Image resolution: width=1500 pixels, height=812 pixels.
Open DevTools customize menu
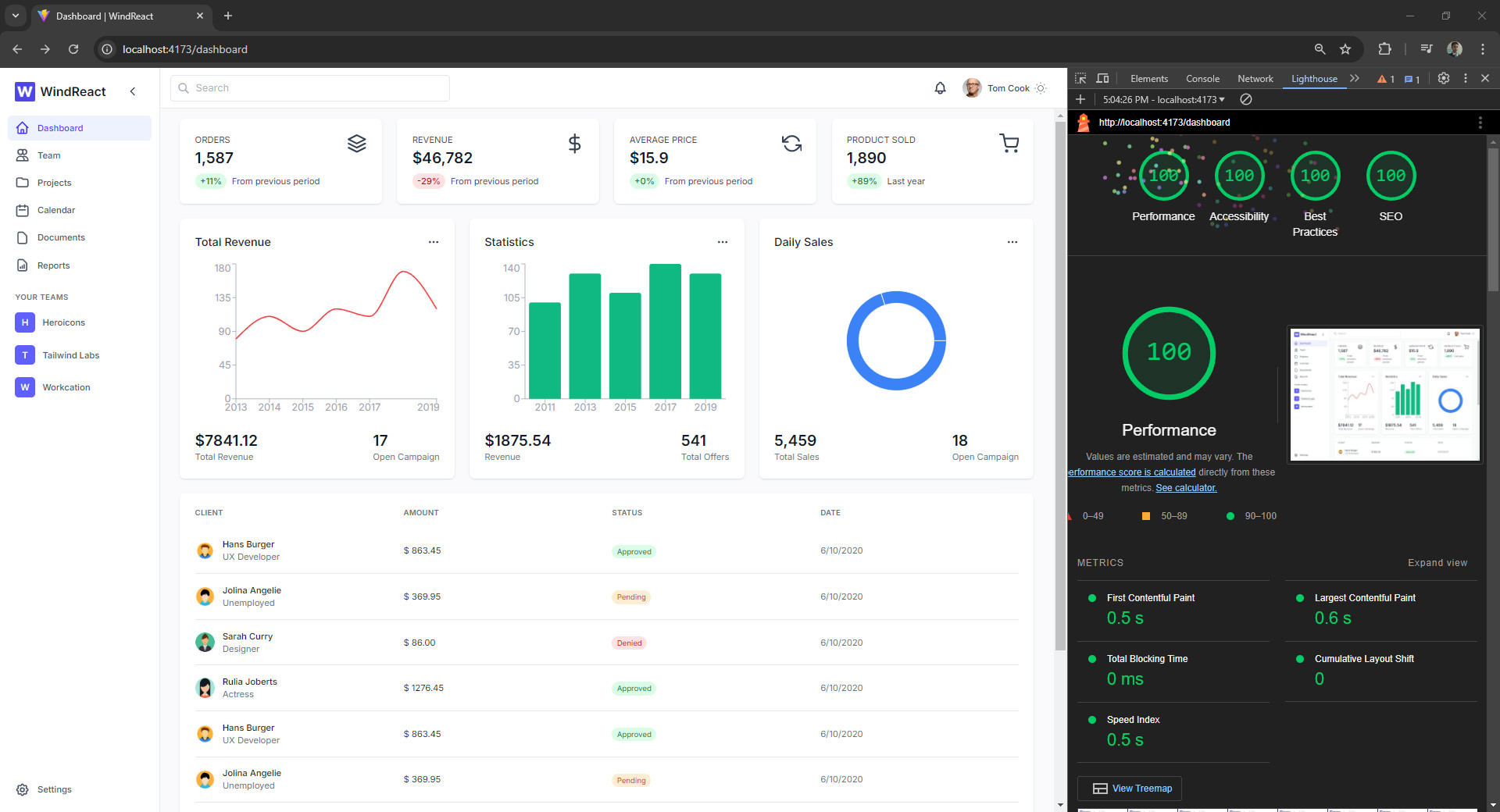pyautogui.click(x=1466, y=78)
